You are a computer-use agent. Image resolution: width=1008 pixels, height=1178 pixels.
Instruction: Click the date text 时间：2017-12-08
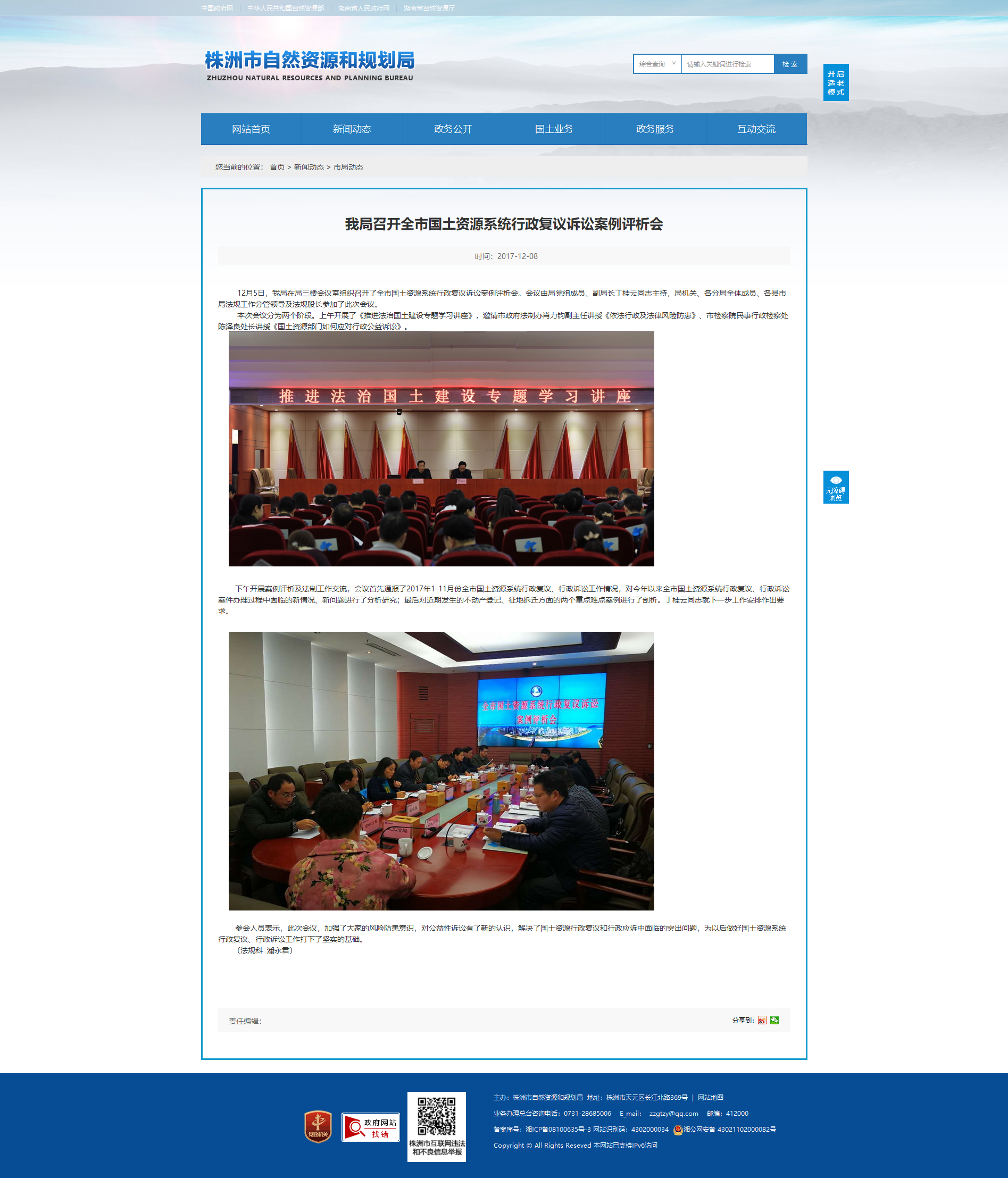click(x=506, y=256)
